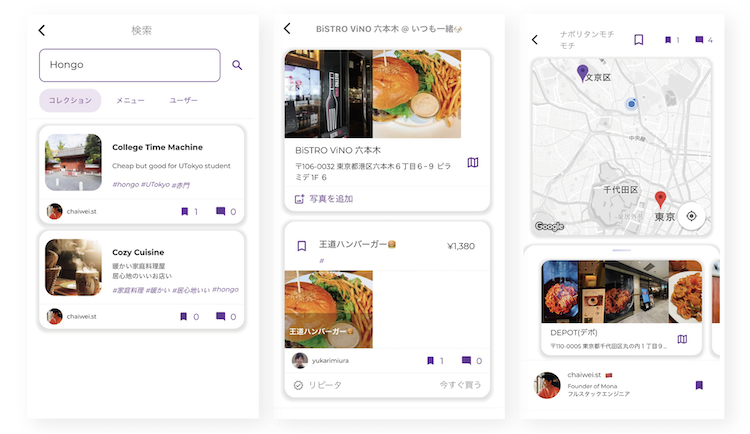Tap the ¥1,380 price
Screen dimensions: 750x434
pyautogui.click(x=461, y=246)
